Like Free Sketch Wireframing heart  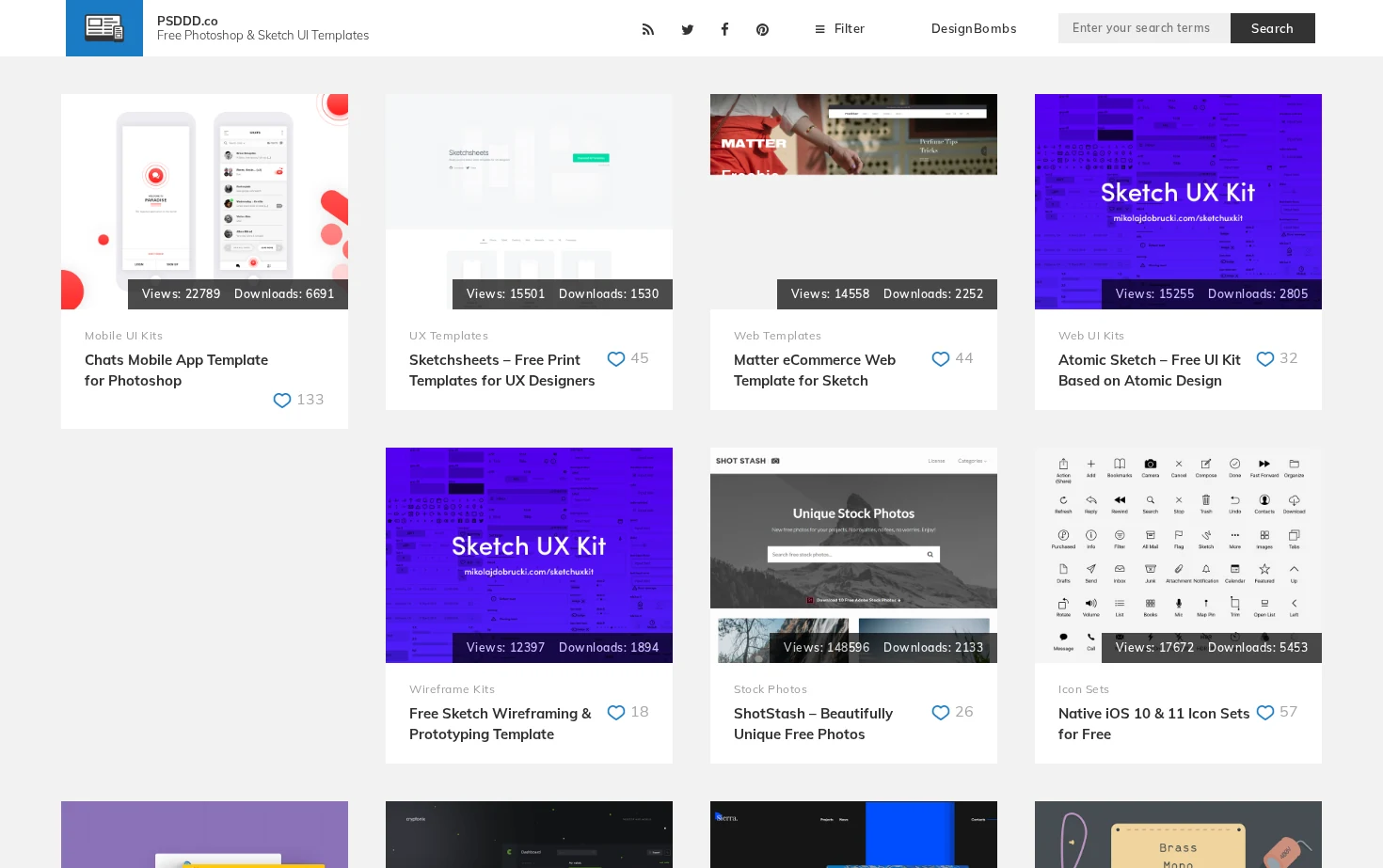[616, 712]
